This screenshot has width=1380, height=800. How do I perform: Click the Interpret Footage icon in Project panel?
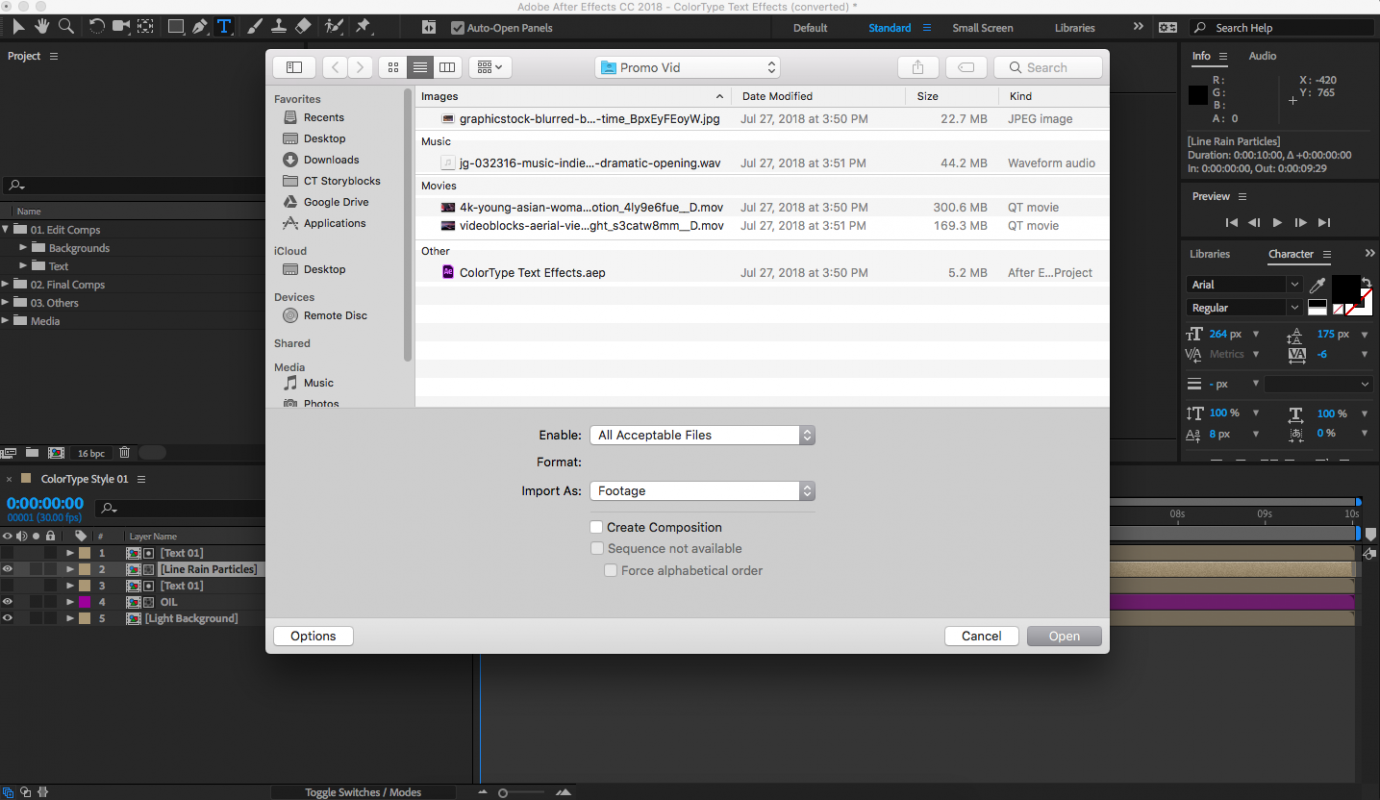[x=9, y=453]
